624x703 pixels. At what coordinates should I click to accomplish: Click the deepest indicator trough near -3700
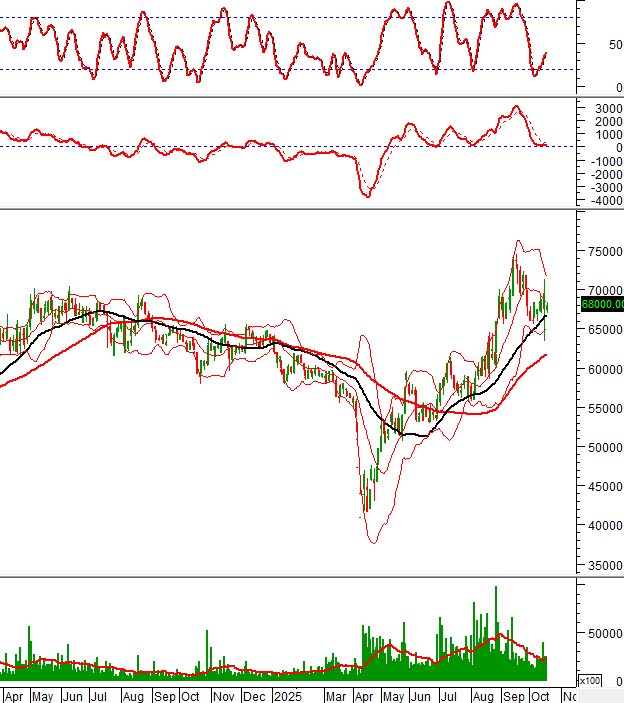(x=367, y=195)
